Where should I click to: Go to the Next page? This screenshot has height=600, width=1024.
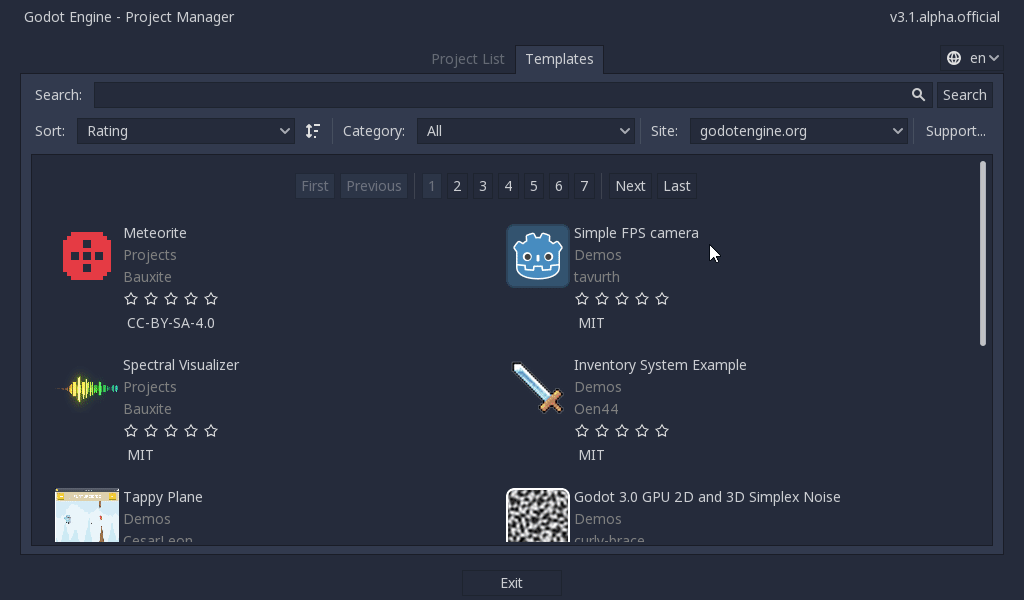click(630, 186)
